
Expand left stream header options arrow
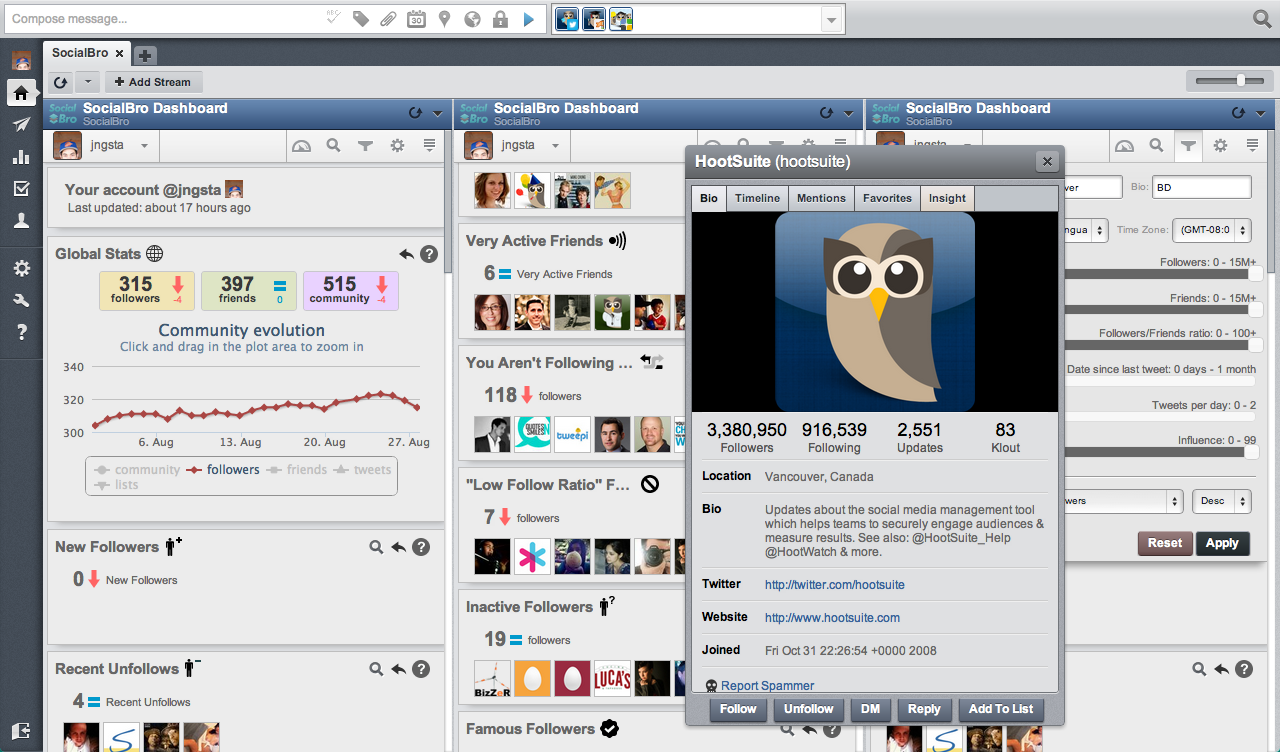[x=437, y=113]
